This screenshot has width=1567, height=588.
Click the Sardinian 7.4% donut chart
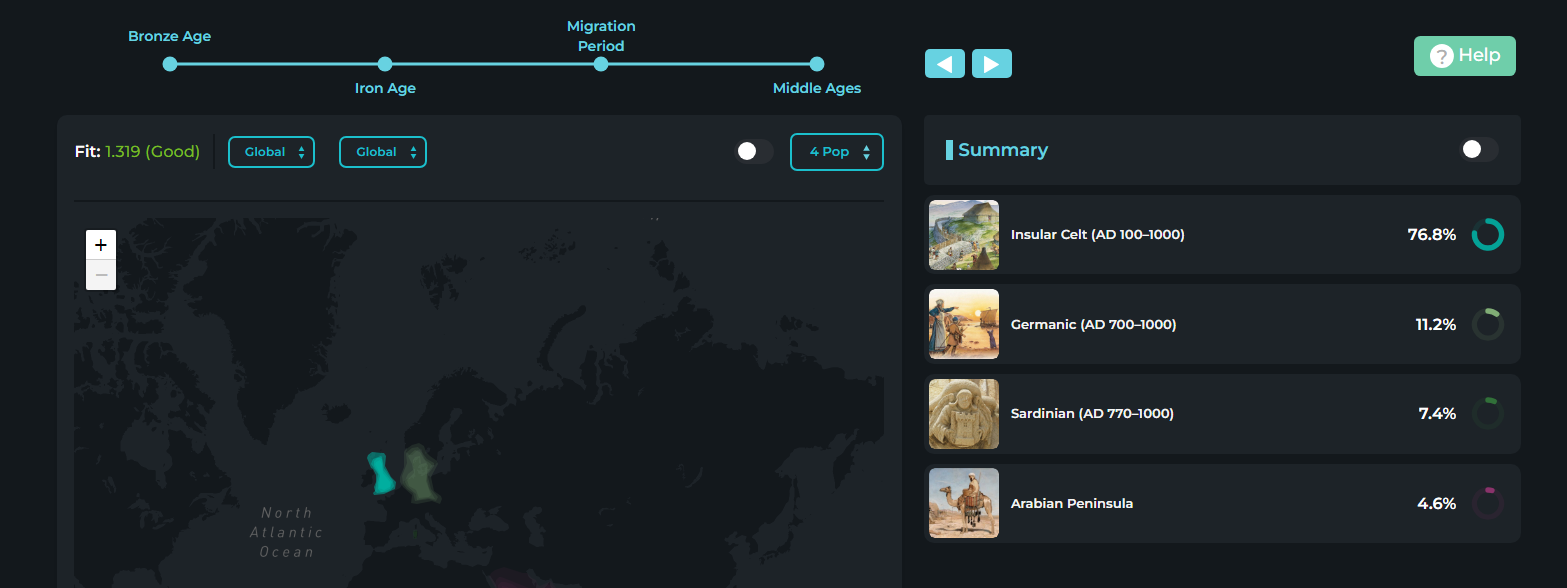point(1488,414)
